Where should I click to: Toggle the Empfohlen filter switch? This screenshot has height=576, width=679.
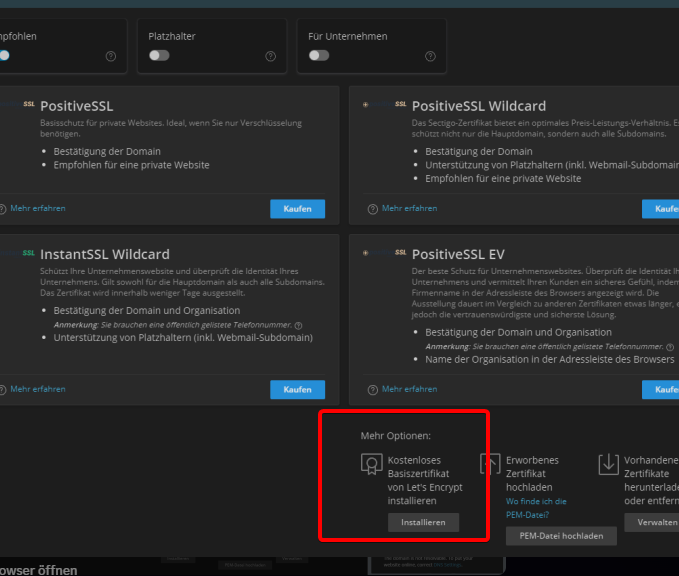point(4,56)
